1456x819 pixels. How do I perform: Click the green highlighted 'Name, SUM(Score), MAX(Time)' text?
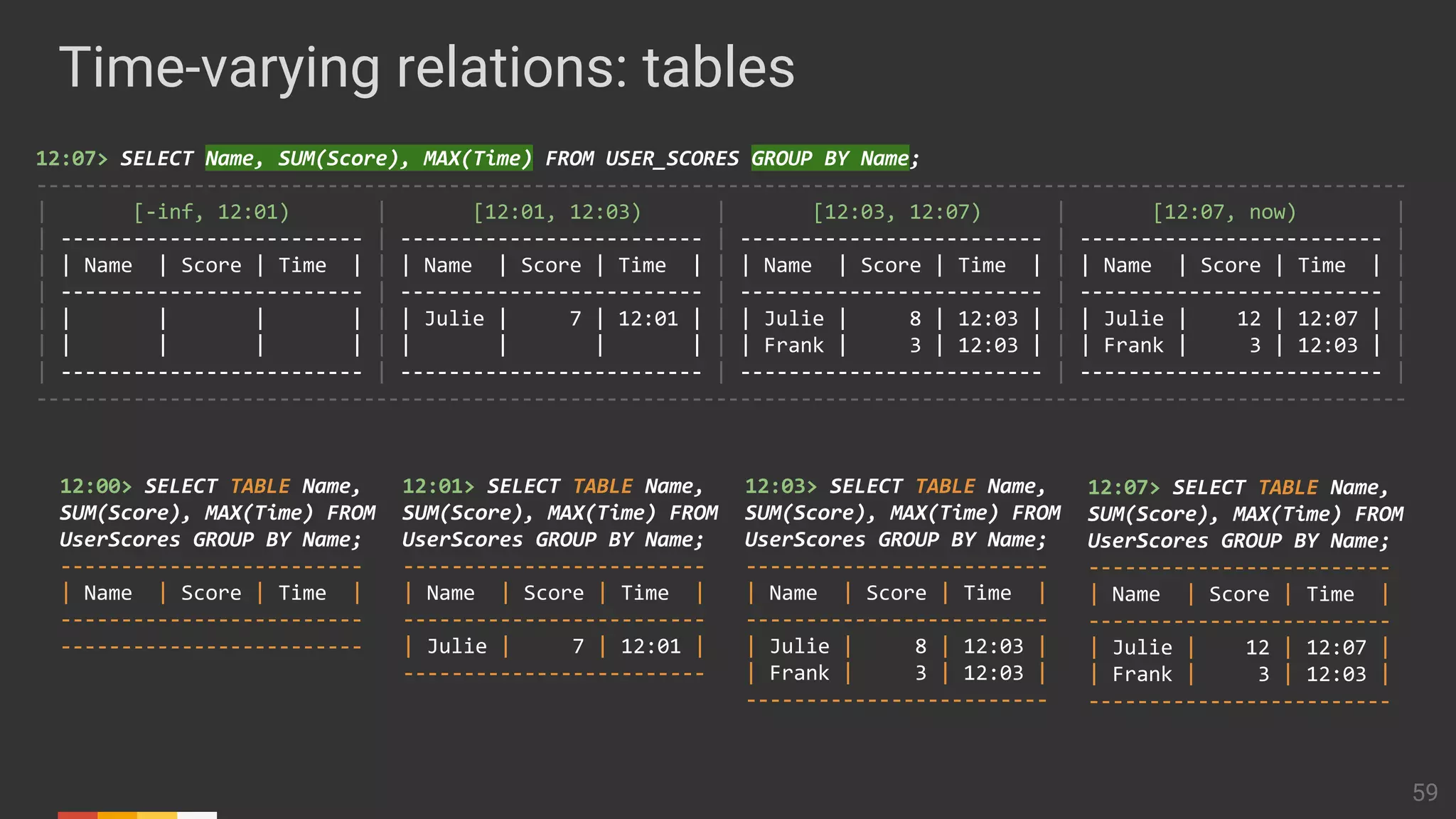point(368,158)
